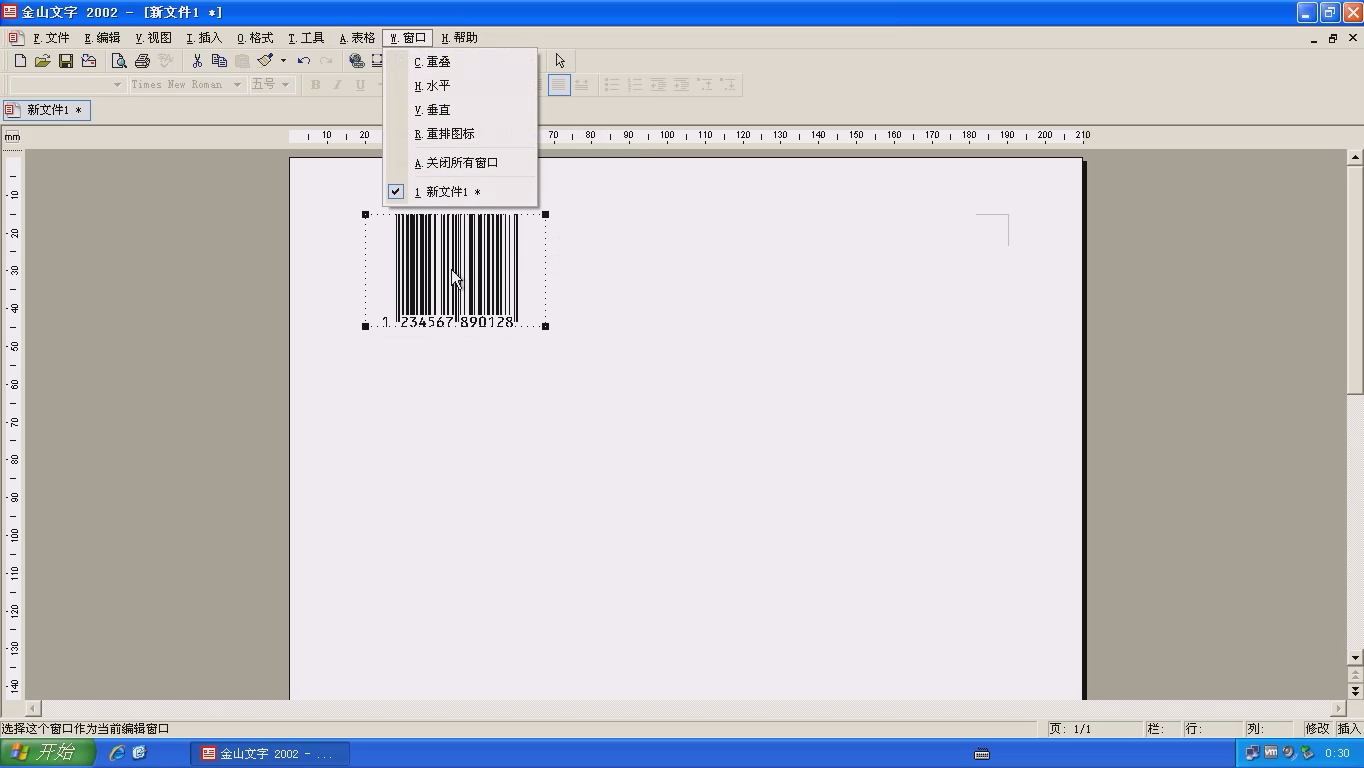Toggle underline formatting
Viewport: 1364px width, 768px height.
coord(360,85)
